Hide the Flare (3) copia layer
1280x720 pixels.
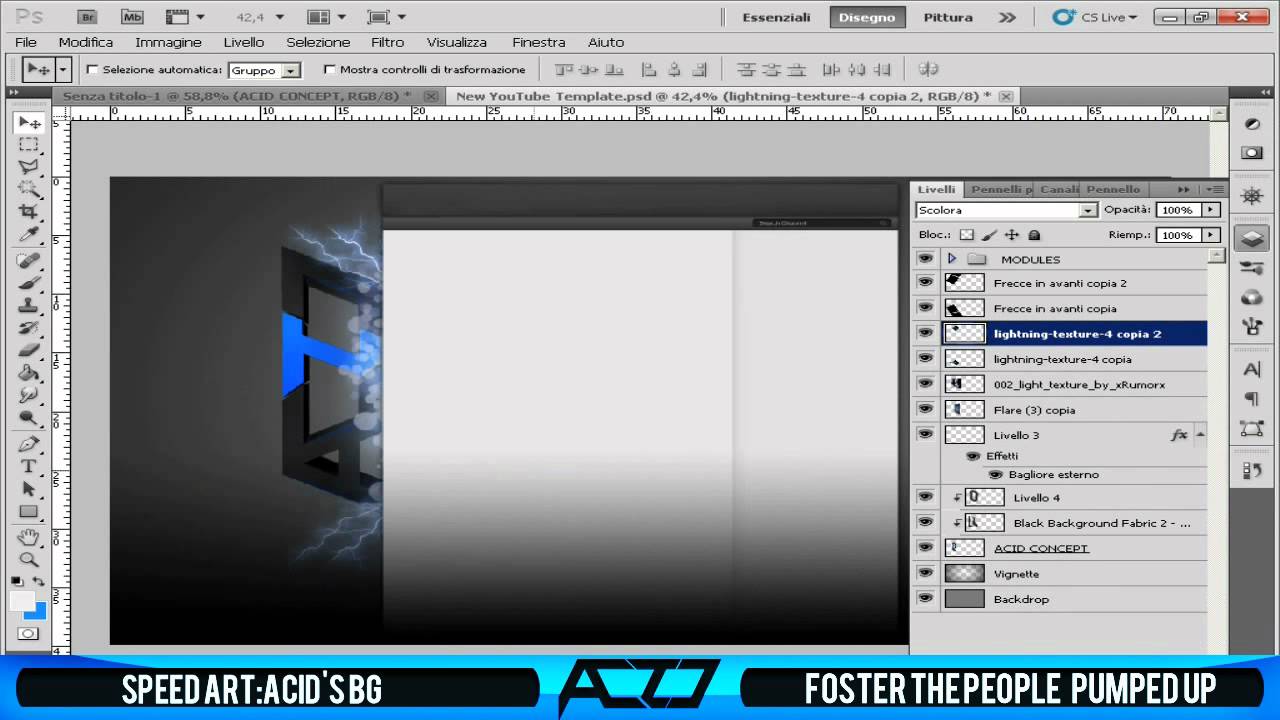(x=925, y=409)
